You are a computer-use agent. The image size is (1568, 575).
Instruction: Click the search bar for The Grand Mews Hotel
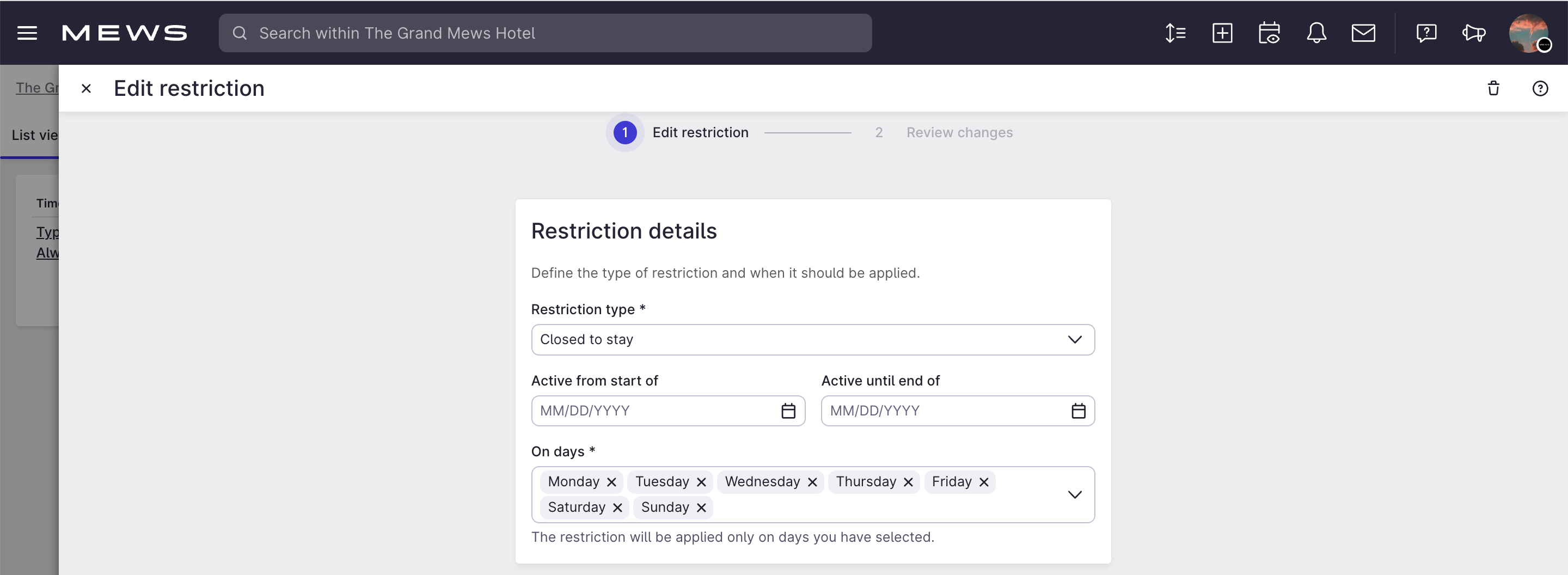(x=546, y=33)
